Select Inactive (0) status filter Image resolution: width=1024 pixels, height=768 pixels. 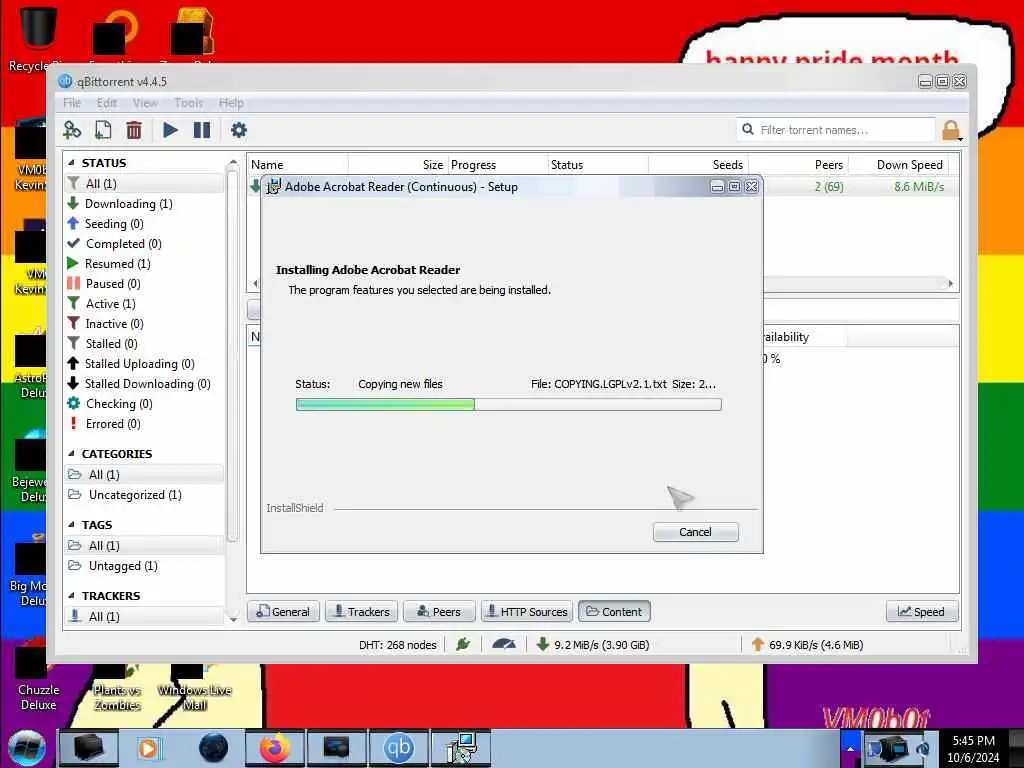114,324
